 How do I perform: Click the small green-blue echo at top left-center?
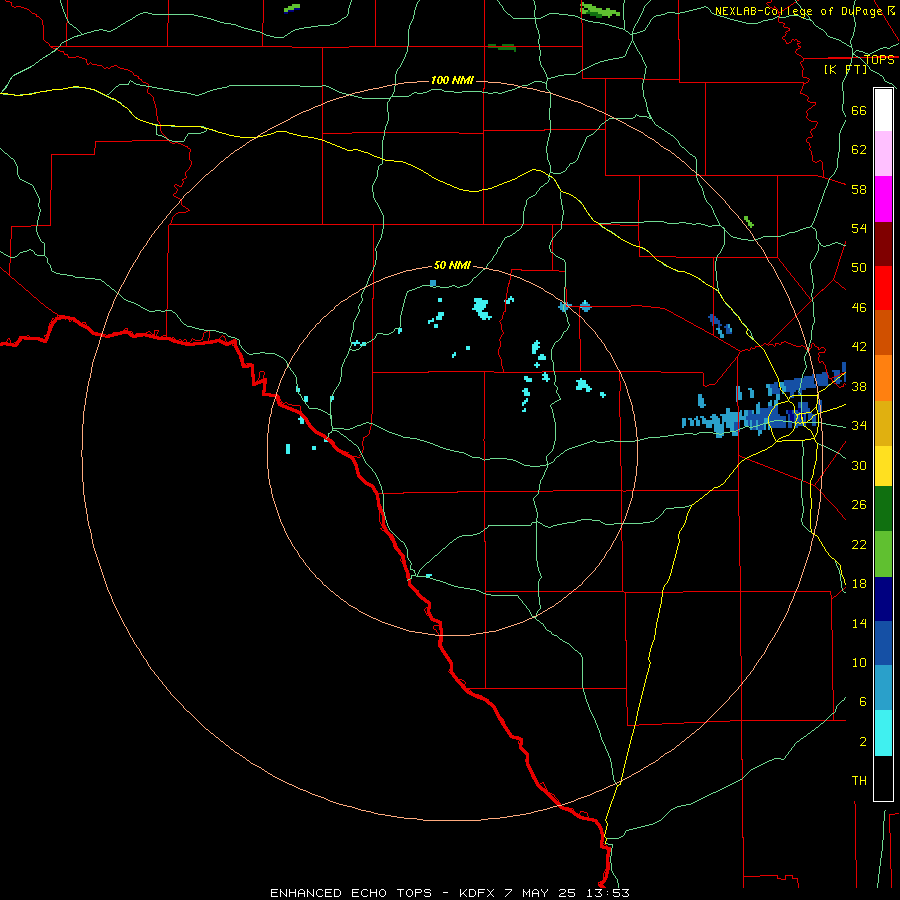[x=292, y=8]
